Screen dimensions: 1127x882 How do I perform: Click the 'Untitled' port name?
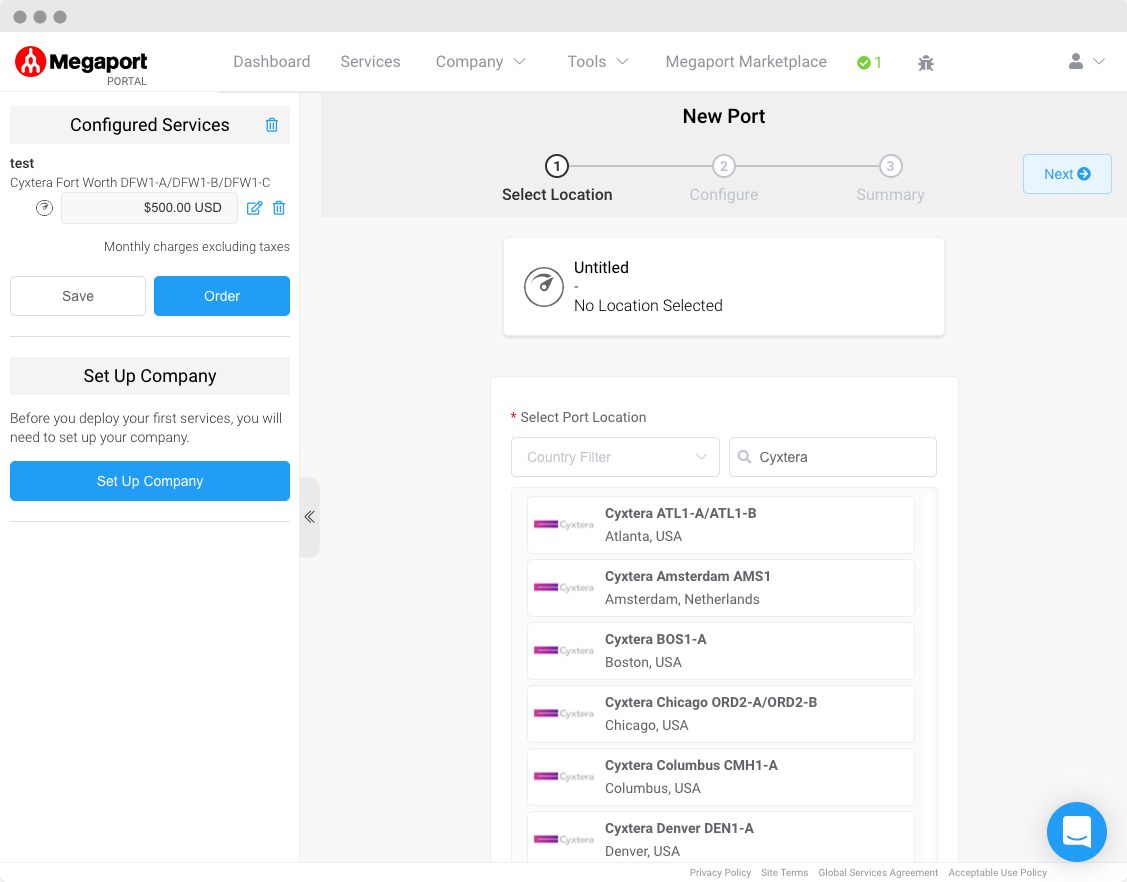click(601, 267)
